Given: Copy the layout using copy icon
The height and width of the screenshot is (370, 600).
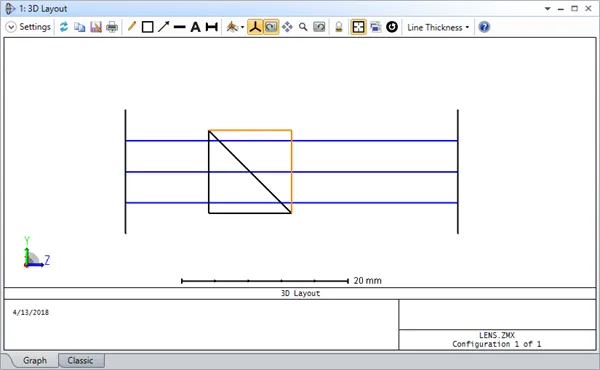Looking at the screenshot, I should (x=80, y=27).
